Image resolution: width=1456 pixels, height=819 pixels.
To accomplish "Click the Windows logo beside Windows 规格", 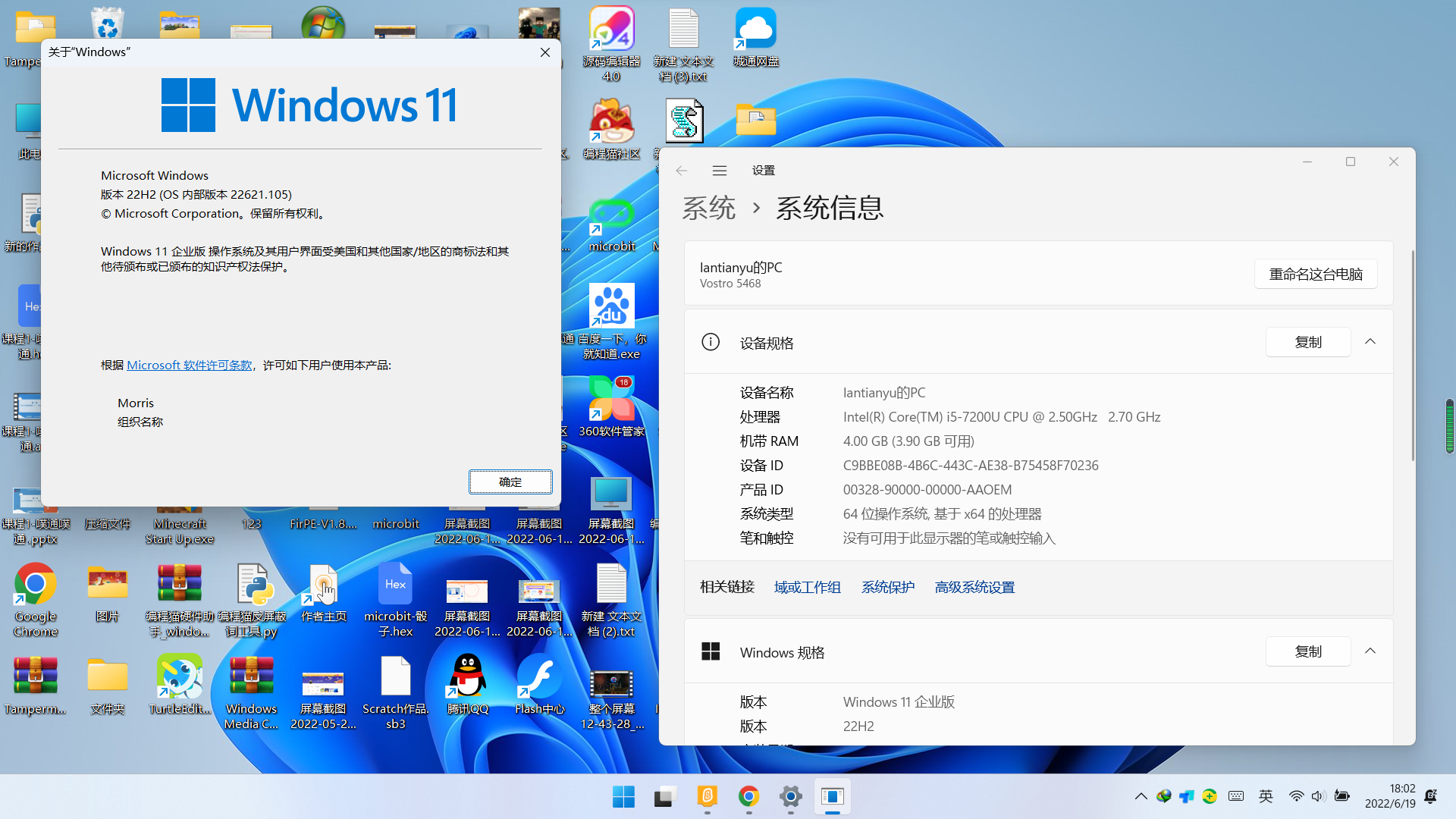I will pos(711,651).
